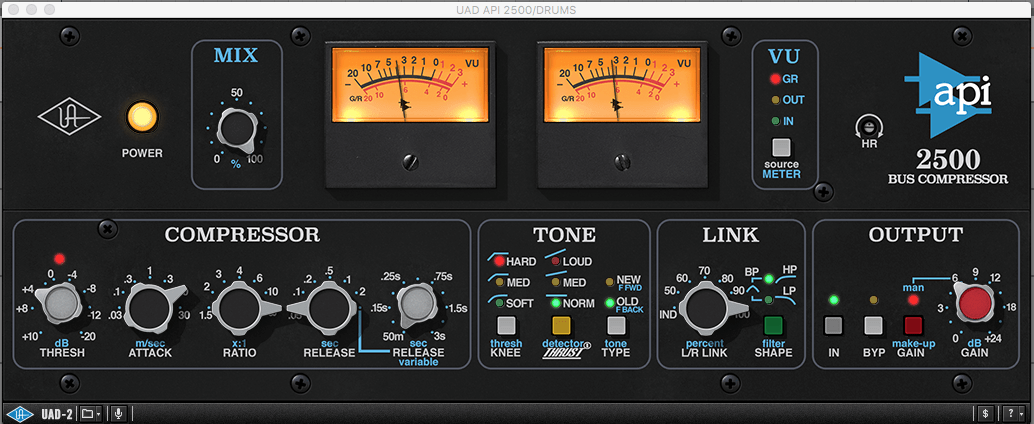Viewport: 1034px width, 424px height.
Task: Click the RATIO x:1 knob
Action: point(240,307)
